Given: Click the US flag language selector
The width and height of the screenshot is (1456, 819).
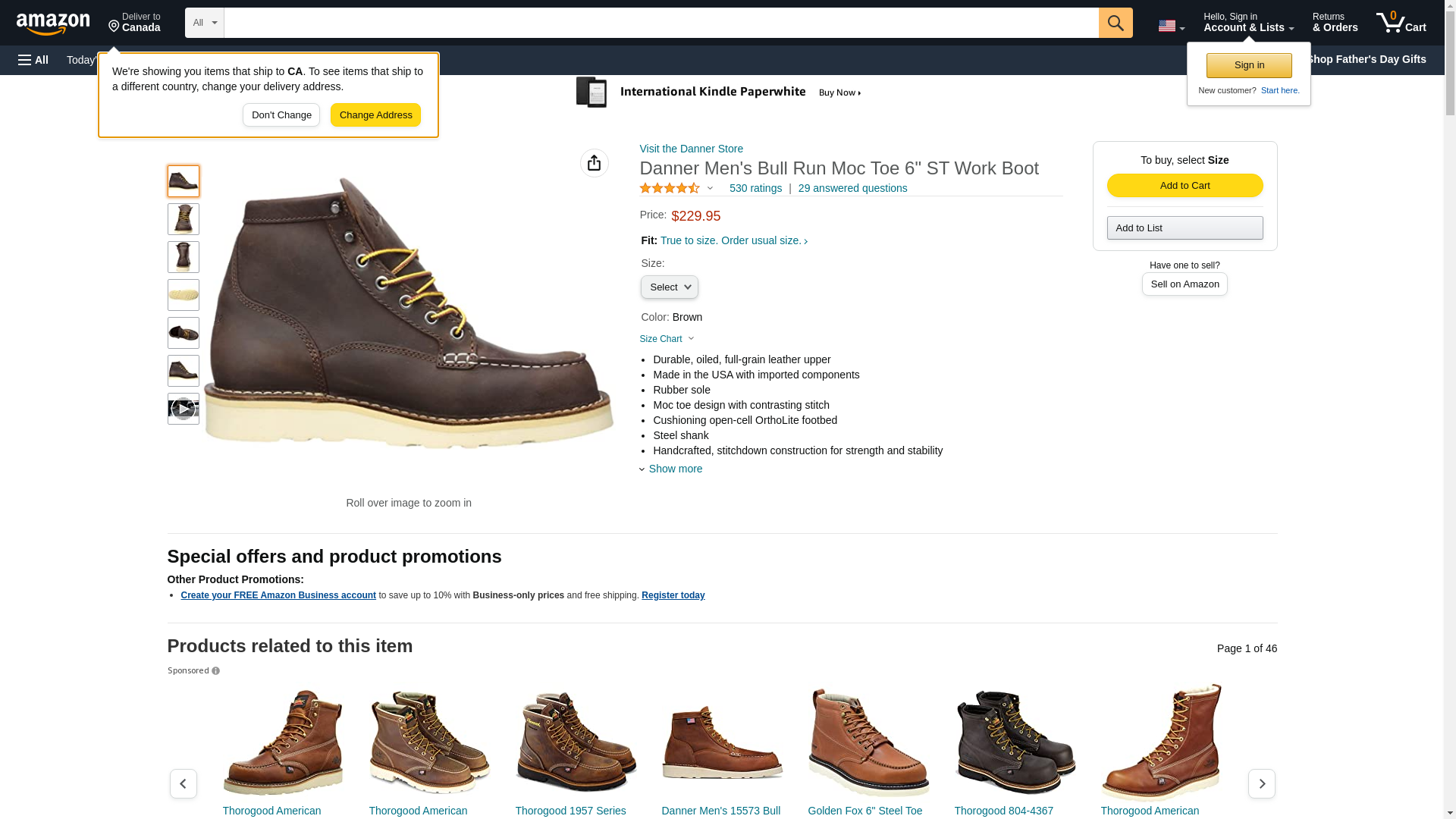Looking at the screenshot, I should point(1171,26).
